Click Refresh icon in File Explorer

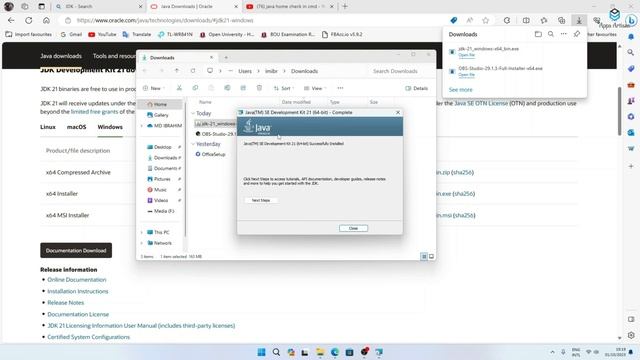tap(193, 71)
